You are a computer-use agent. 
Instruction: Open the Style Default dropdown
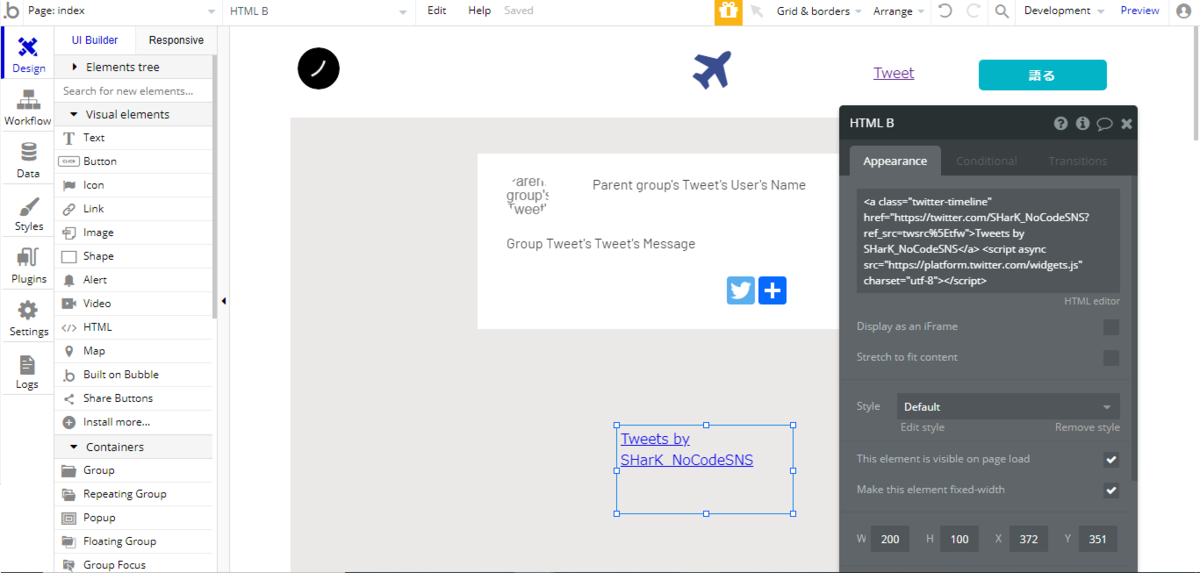tap(1008, 407)
